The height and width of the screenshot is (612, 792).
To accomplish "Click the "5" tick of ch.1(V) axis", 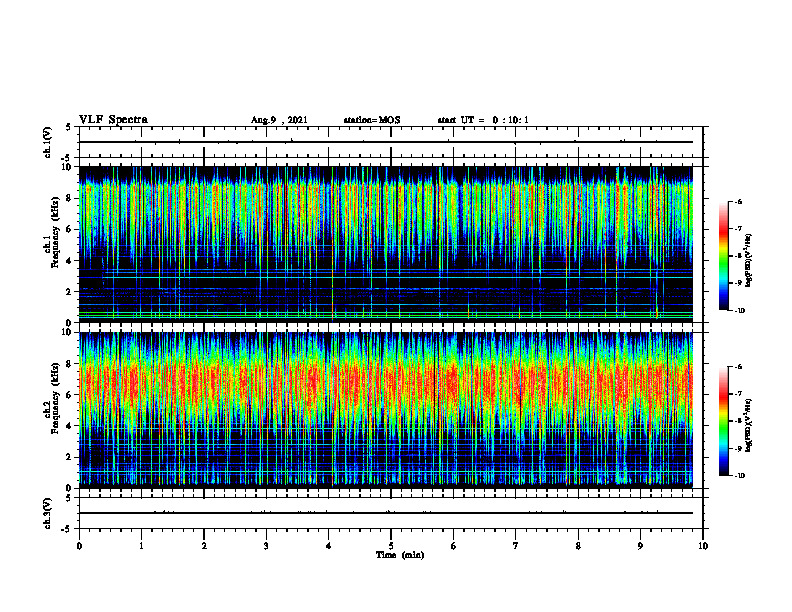I will coord(69,128).
